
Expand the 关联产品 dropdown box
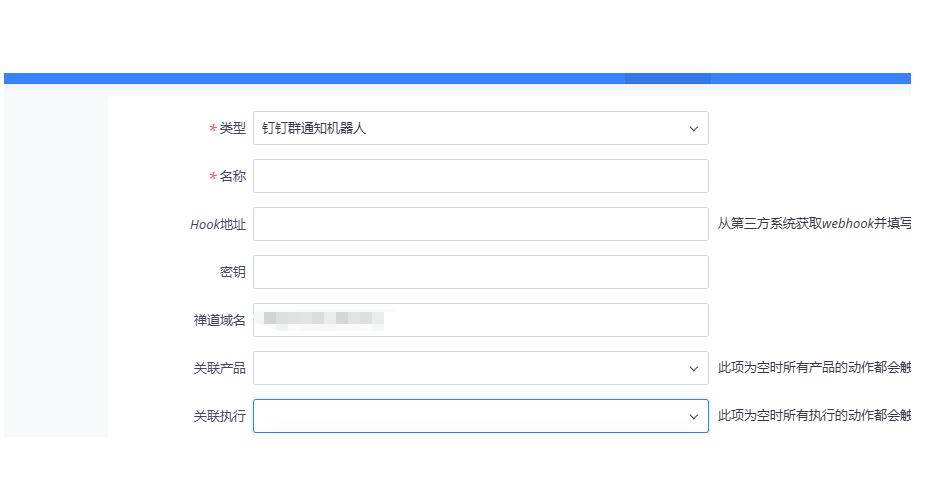(481, 368)
